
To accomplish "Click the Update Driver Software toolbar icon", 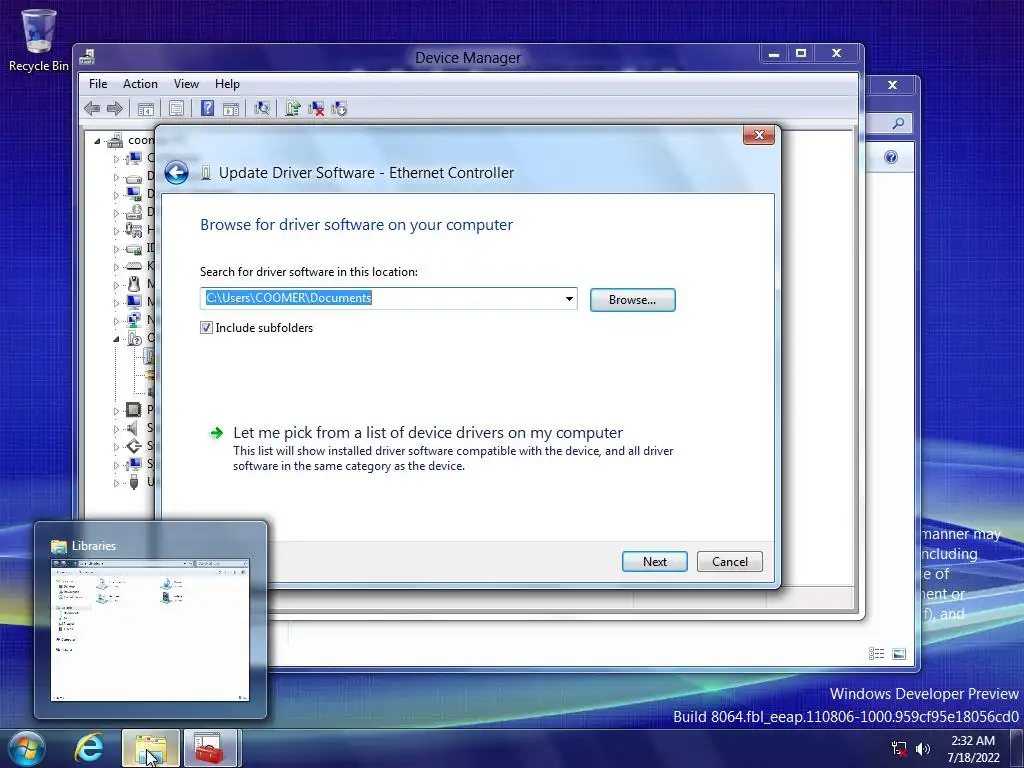I will pyautogui.click(x=293, y=108).
